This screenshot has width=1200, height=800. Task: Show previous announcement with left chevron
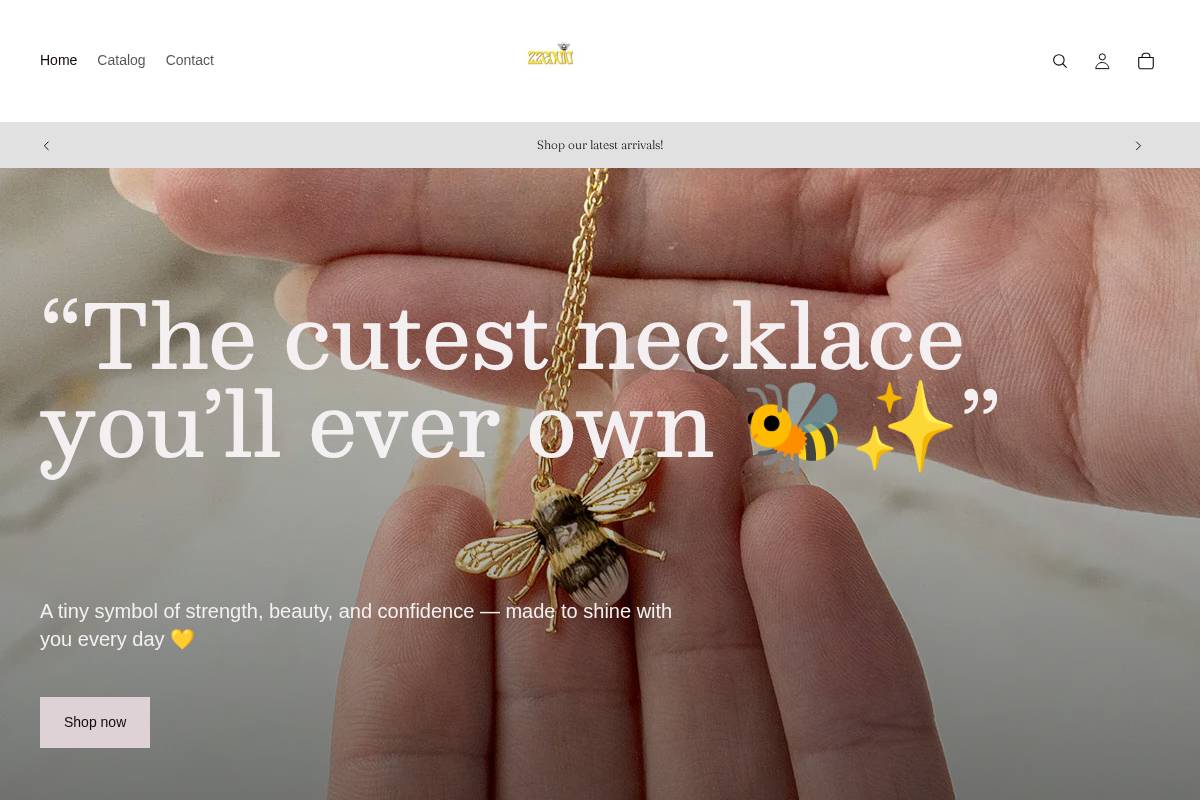tap(46, 146)
